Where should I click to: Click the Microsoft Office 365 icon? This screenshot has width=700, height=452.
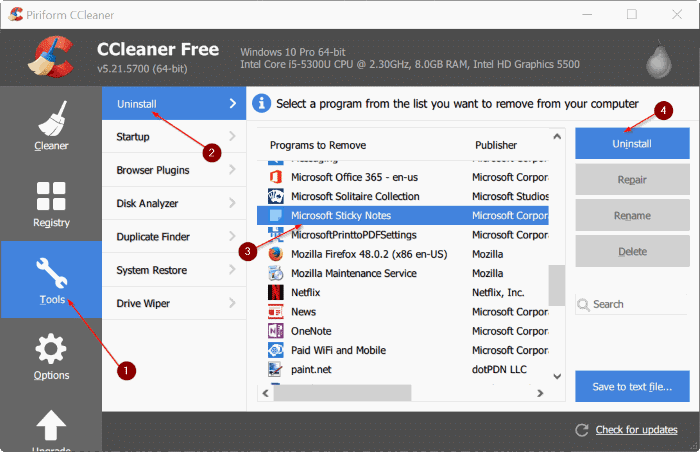click(275, 177)
